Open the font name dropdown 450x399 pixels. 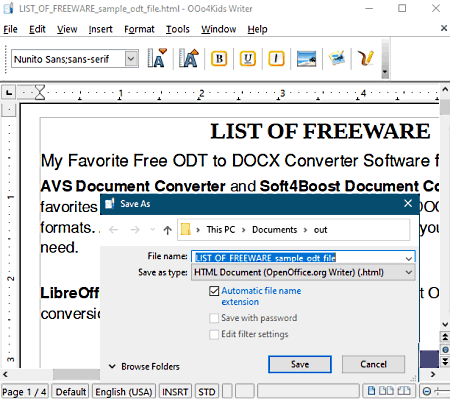coord(131,59)
